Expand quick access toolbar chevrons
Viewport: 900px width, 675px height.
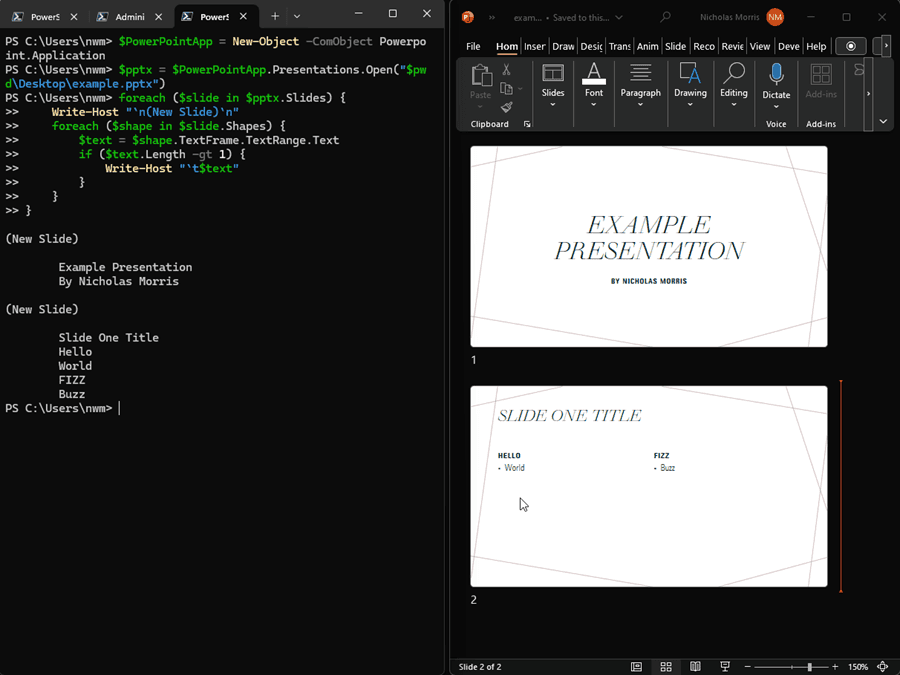(x=492, y=17)
